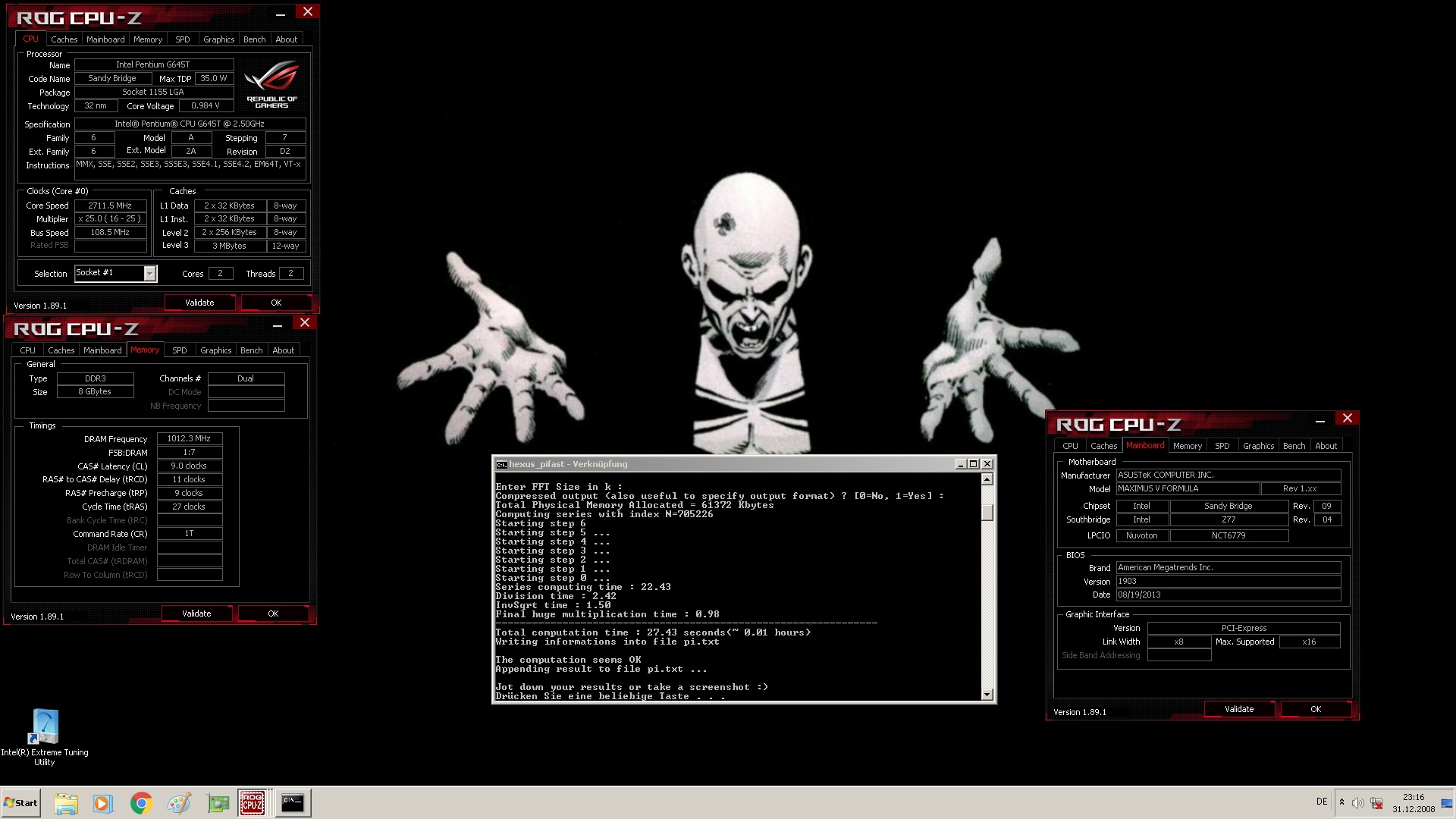Click the DE language indicator
1456x819 pixels.
(1322, 802)
